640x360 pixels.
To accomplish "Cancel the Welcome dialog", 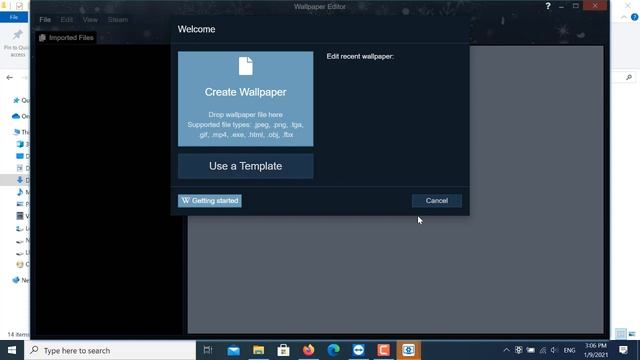I will point(437,200).
